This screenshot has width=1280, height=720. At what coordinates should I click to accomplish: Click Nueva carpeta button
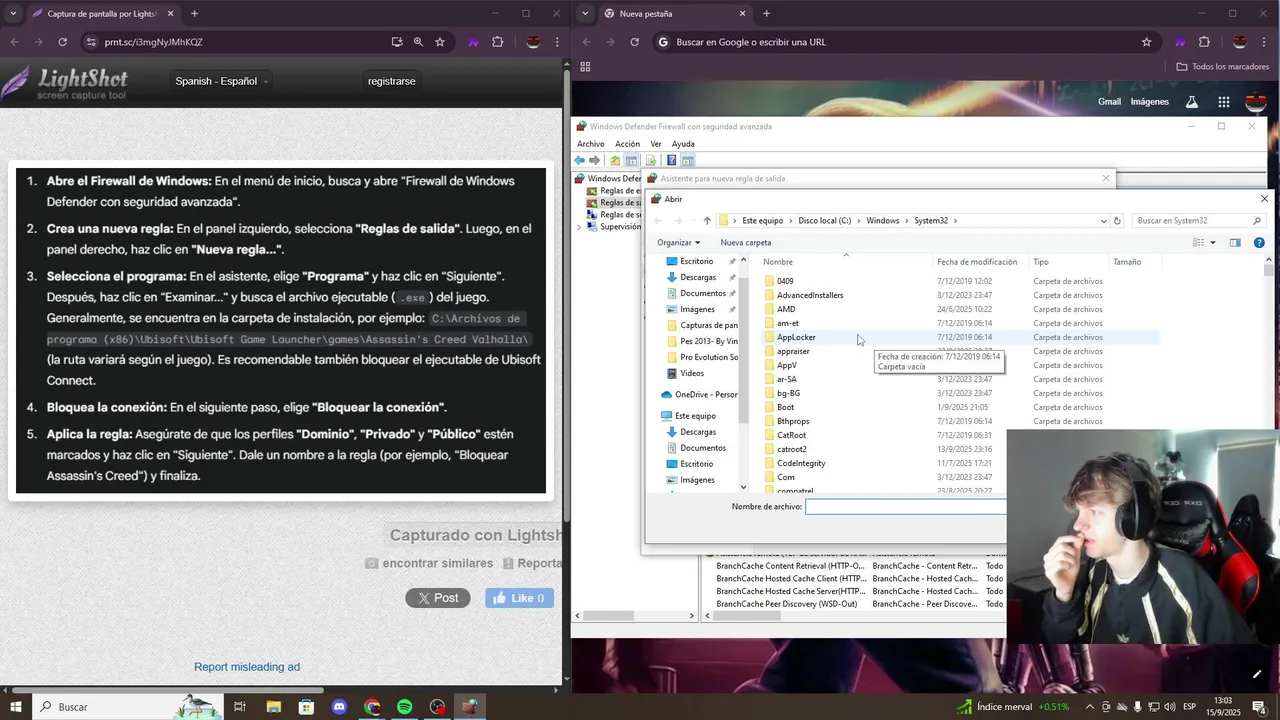point(745,242)
